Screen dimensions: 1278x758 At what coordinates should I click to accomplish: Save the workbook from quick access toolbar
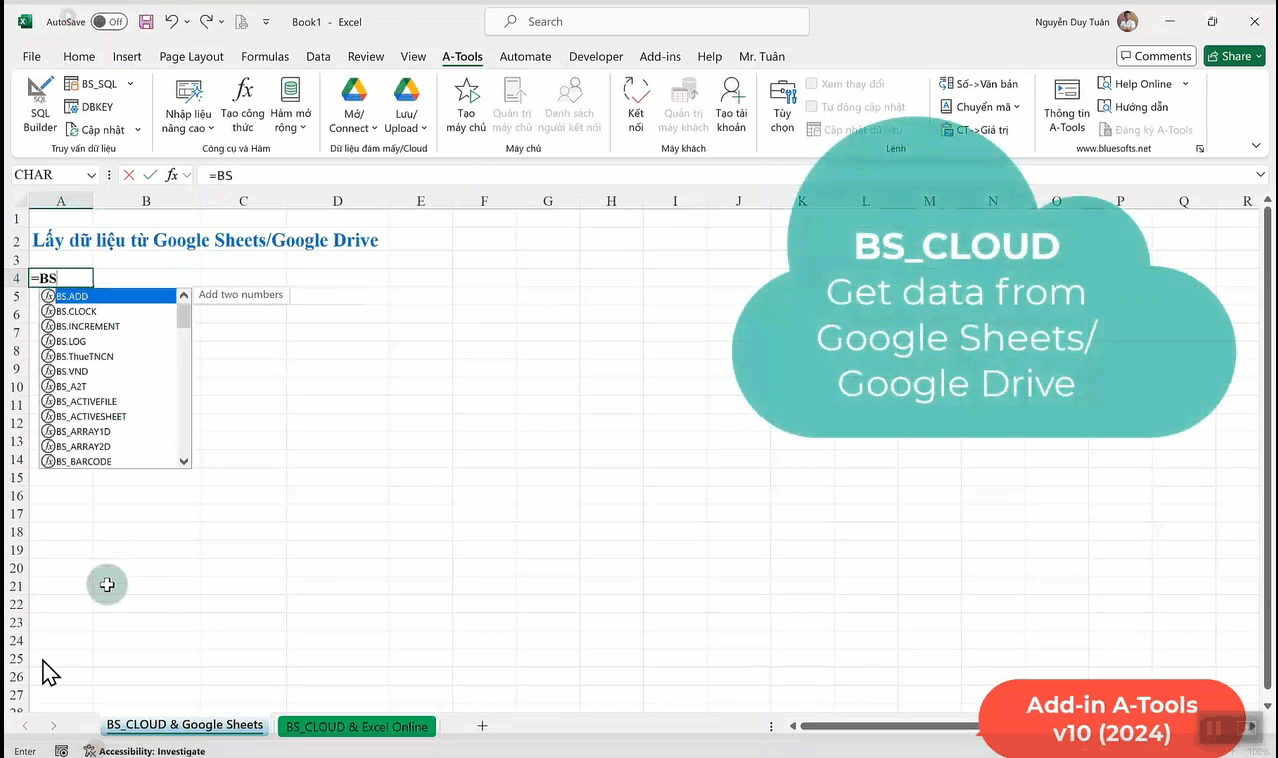coord(146,22)
